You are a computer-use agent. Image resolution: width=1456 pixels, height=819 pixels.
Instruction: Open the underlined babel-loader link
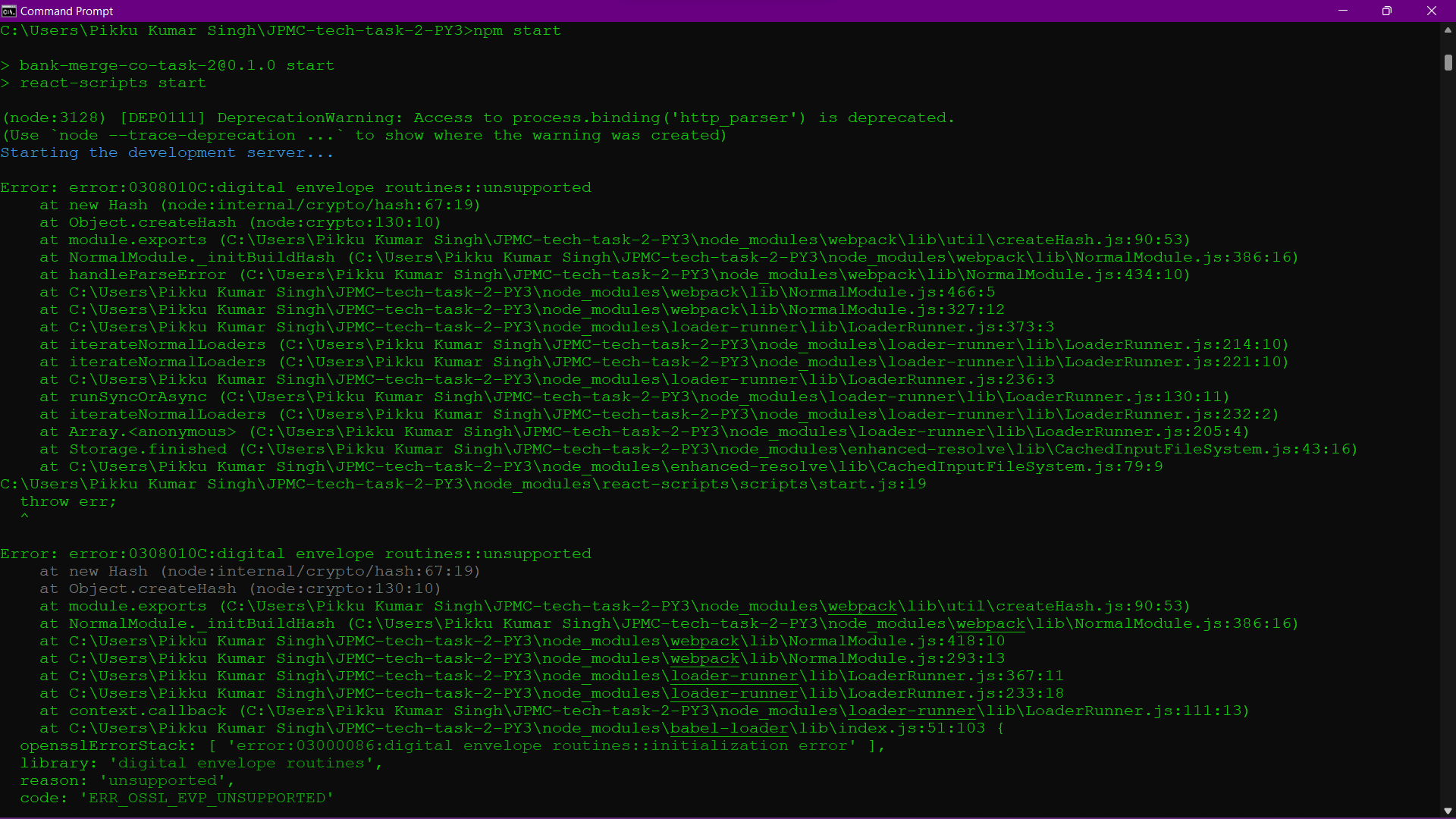(729, 729)
